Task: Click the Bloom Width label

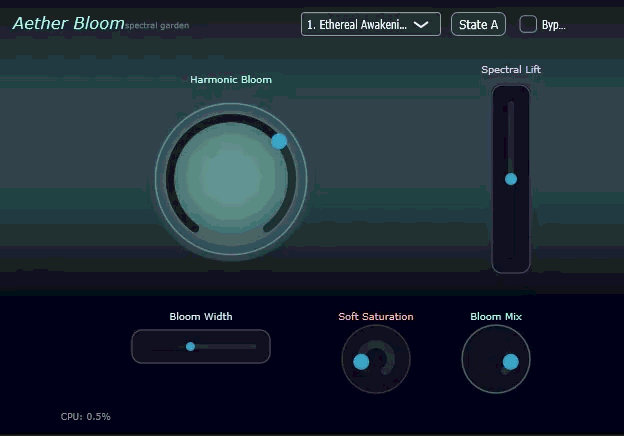Action: pyautogui.click(x=201, y=317)
